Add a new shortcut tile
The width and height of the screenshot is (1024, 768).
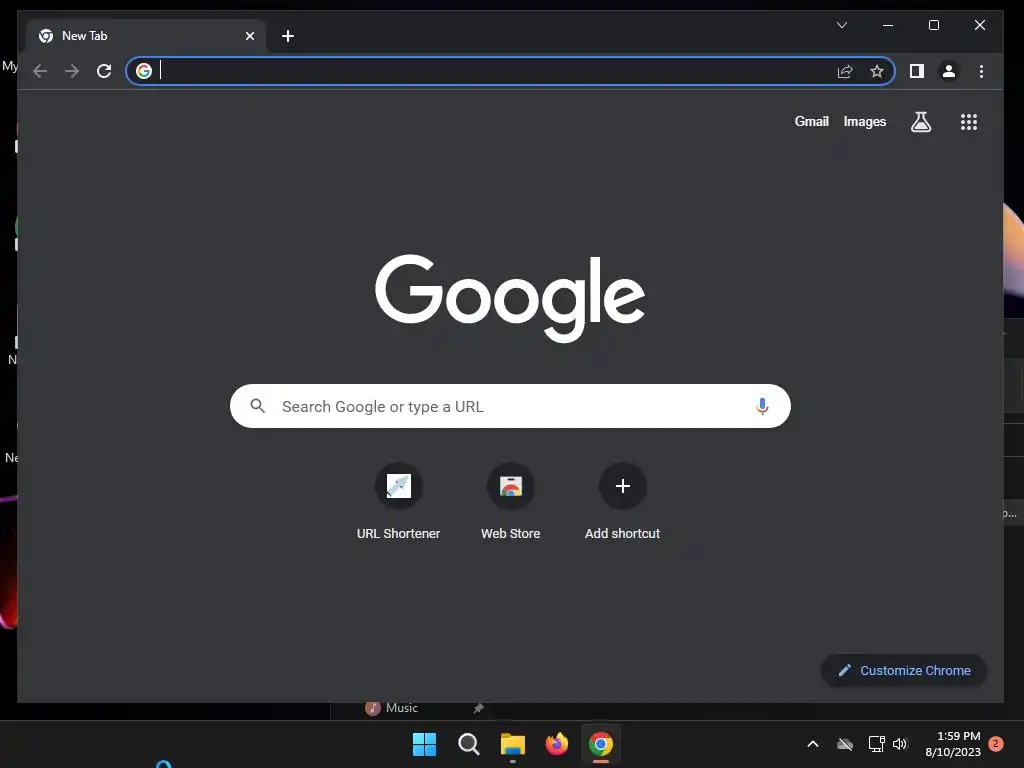[622, 502]
